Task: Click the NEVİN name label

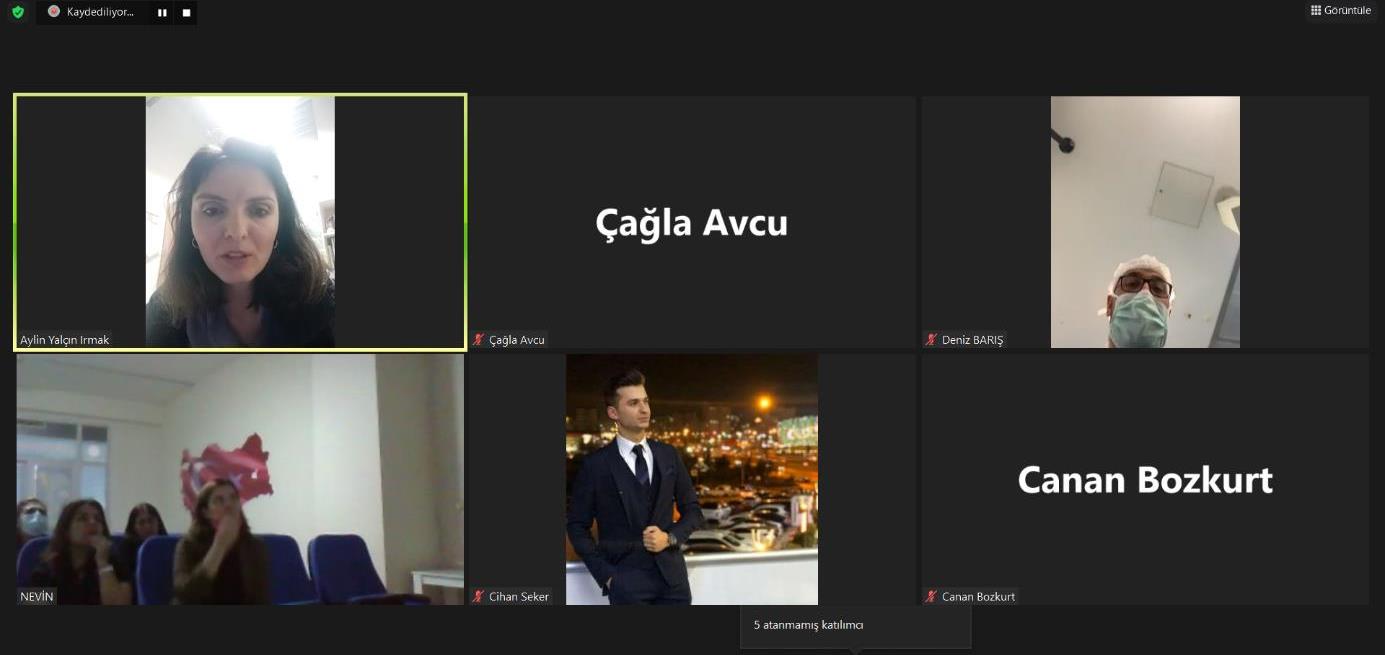Action: tap(37, 597)
